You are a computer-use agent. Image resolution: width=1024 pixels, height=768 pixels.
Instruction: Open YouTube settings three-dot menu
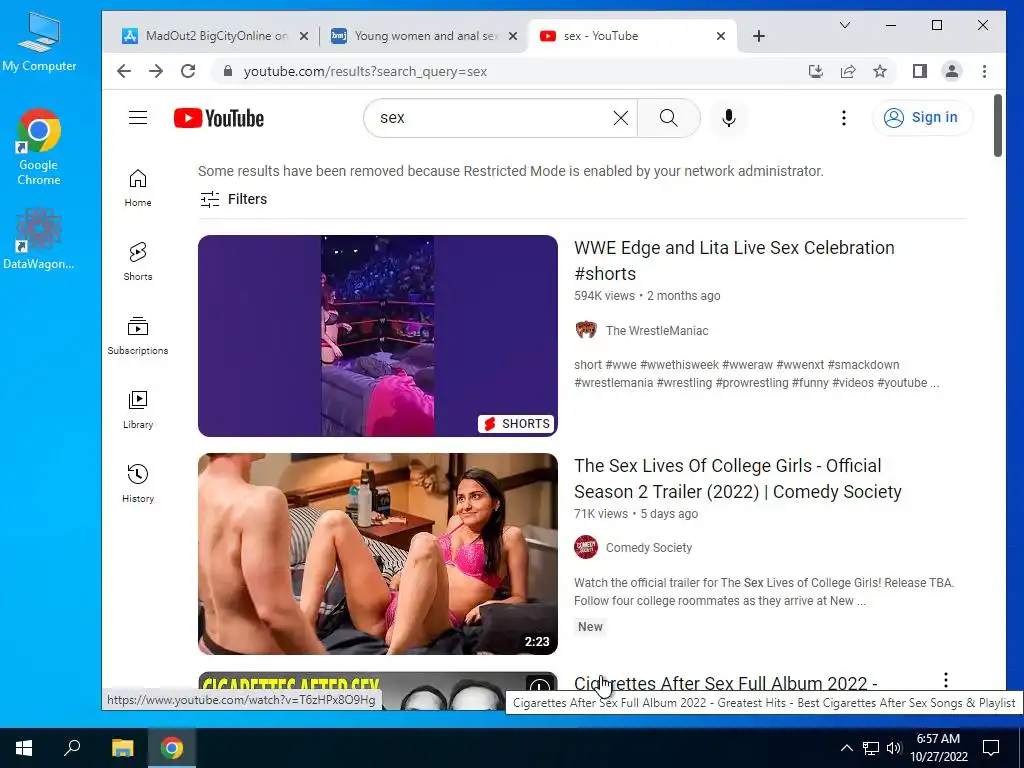coord(844,118)
